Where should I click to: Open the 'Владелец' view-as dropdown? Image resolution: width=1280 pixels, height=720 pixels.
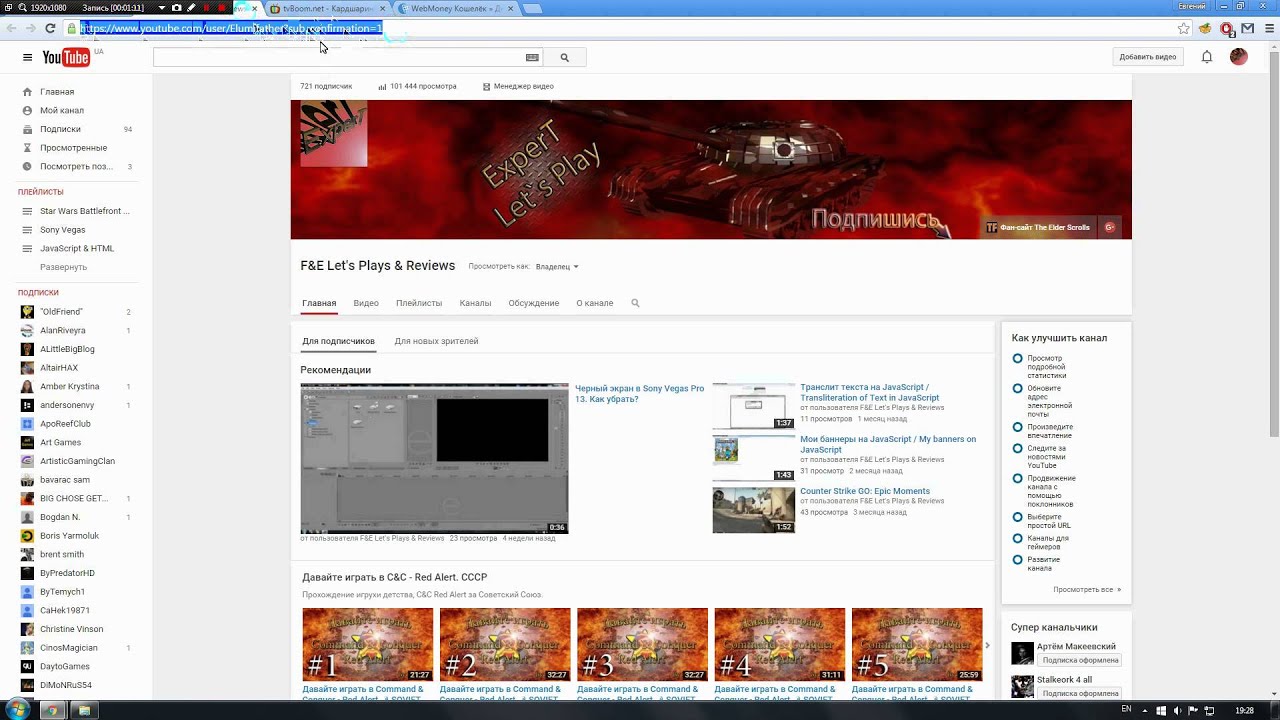(x=557, y=267)
